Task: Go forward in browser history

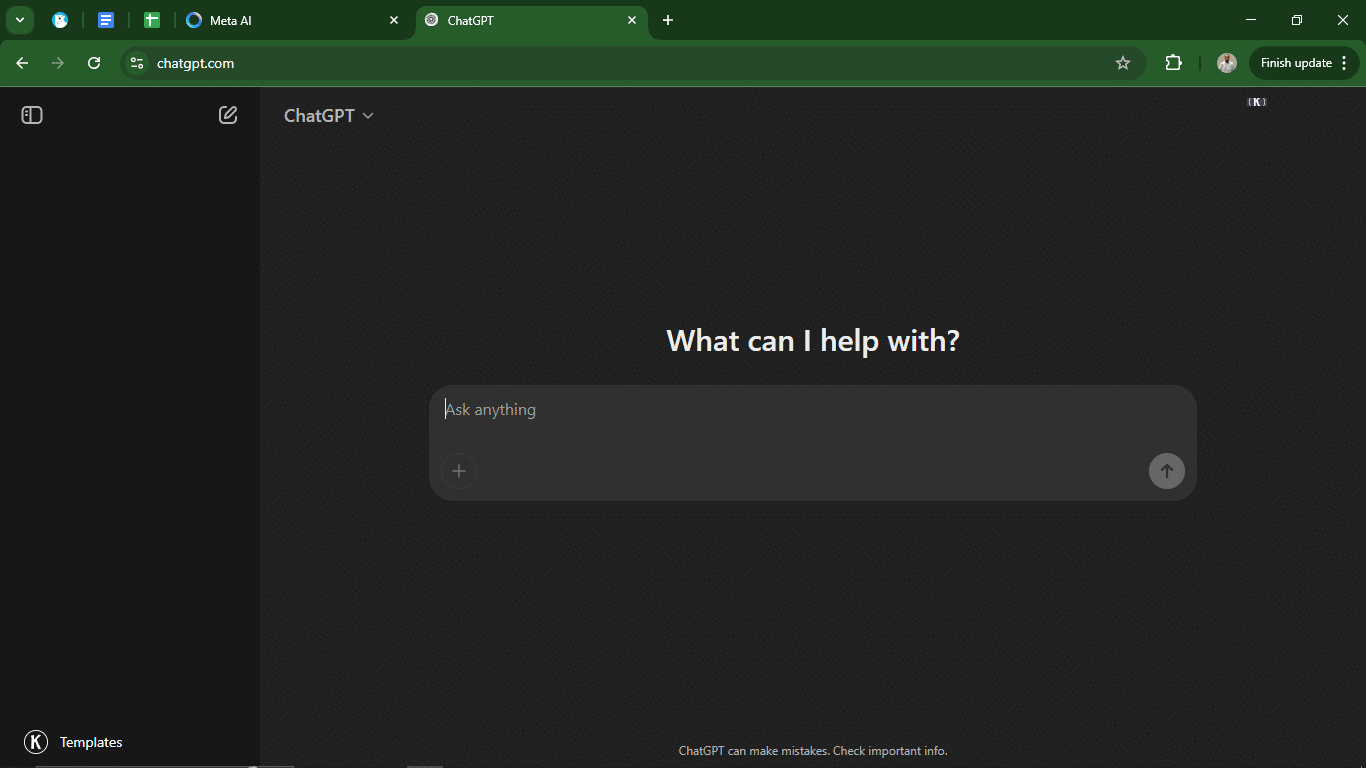Action: point(58,63)
